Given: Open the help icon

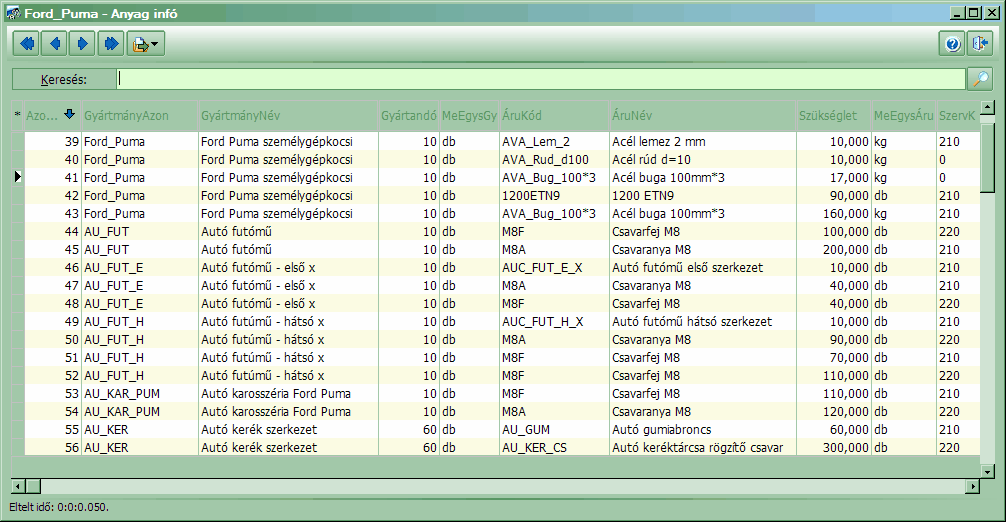Looking at the screenshot, I should [x=953, y=44].
